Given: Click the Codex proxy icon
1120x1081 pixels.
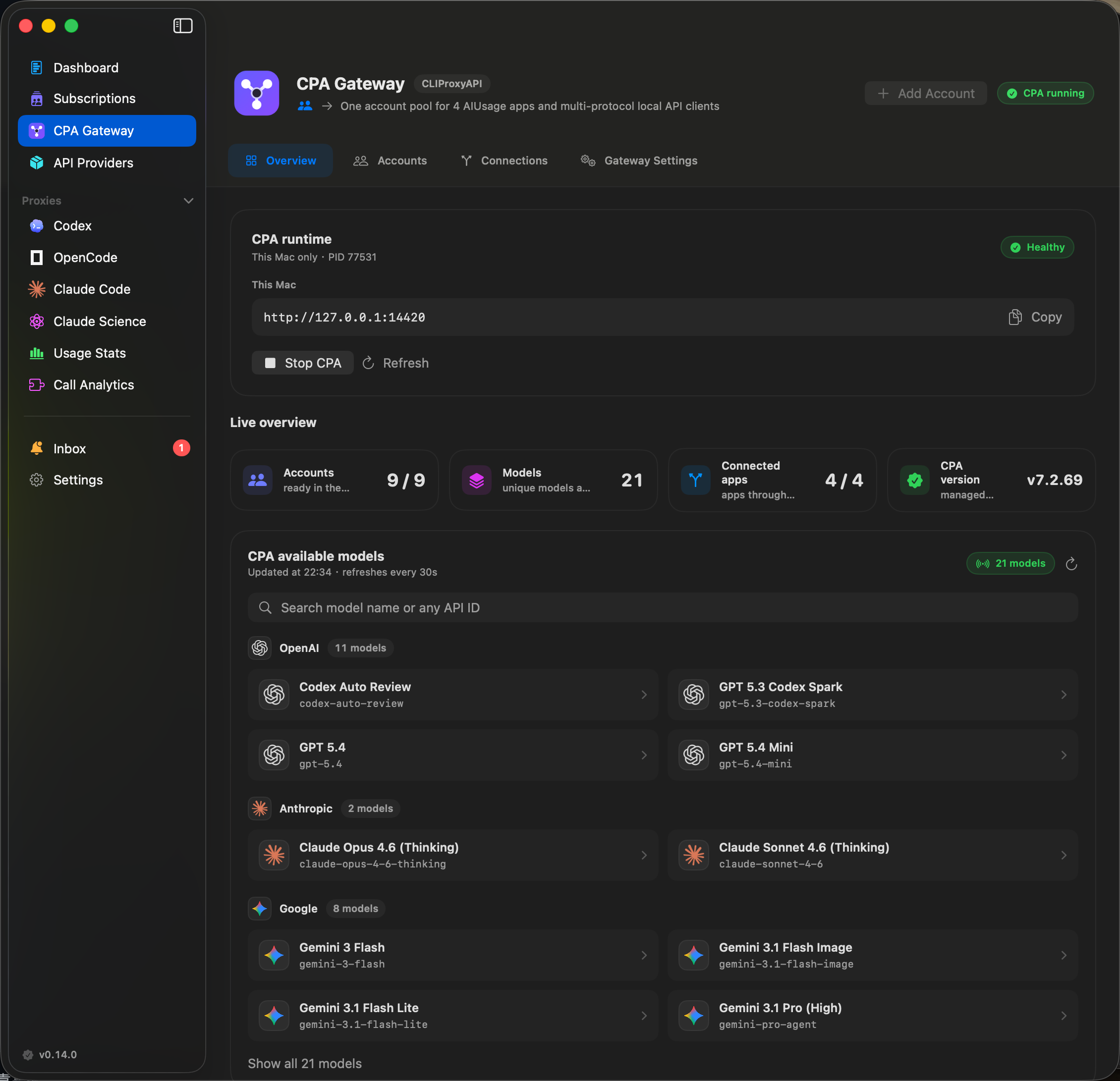Looking at the screenshot, I should pyautogui.click(x=37, y=226).
